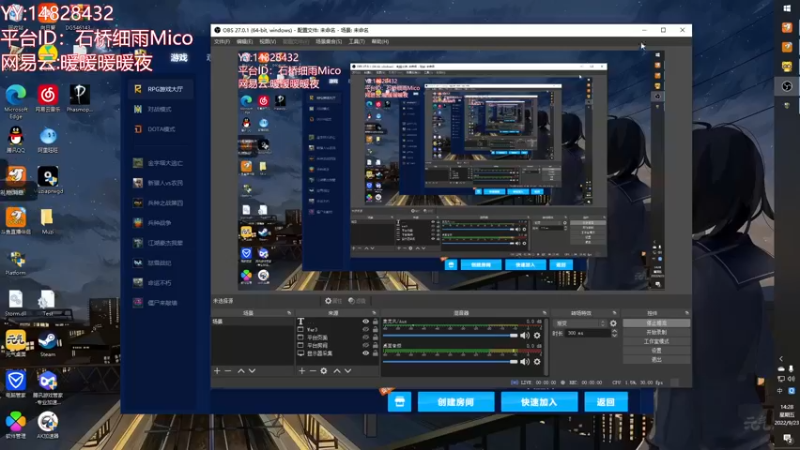Viewport: 800px width, 450px height.
Task: Open the 编辑(E) menu in OBS
Action: pyautogui.click(x=244, y=41)
